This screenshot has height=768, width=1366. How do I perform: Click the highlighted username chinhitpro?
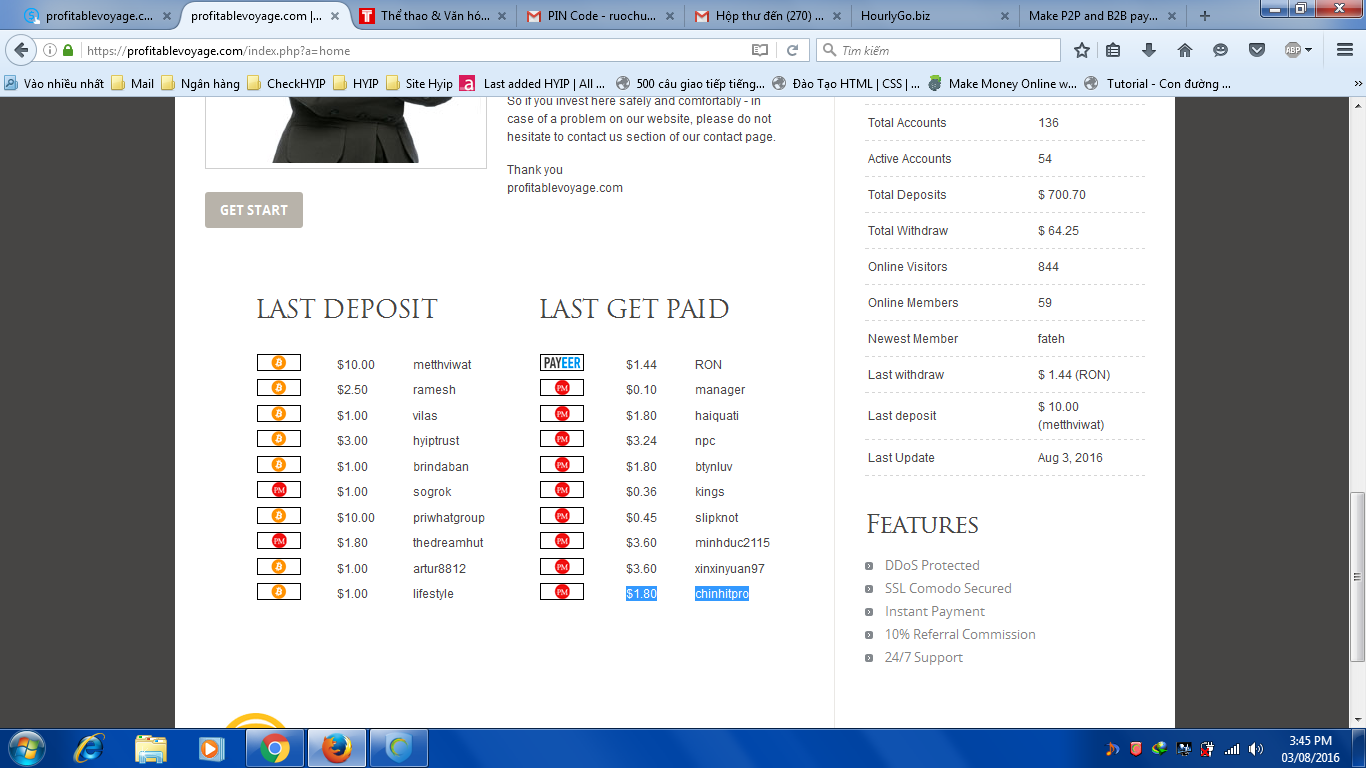point(722,594)
